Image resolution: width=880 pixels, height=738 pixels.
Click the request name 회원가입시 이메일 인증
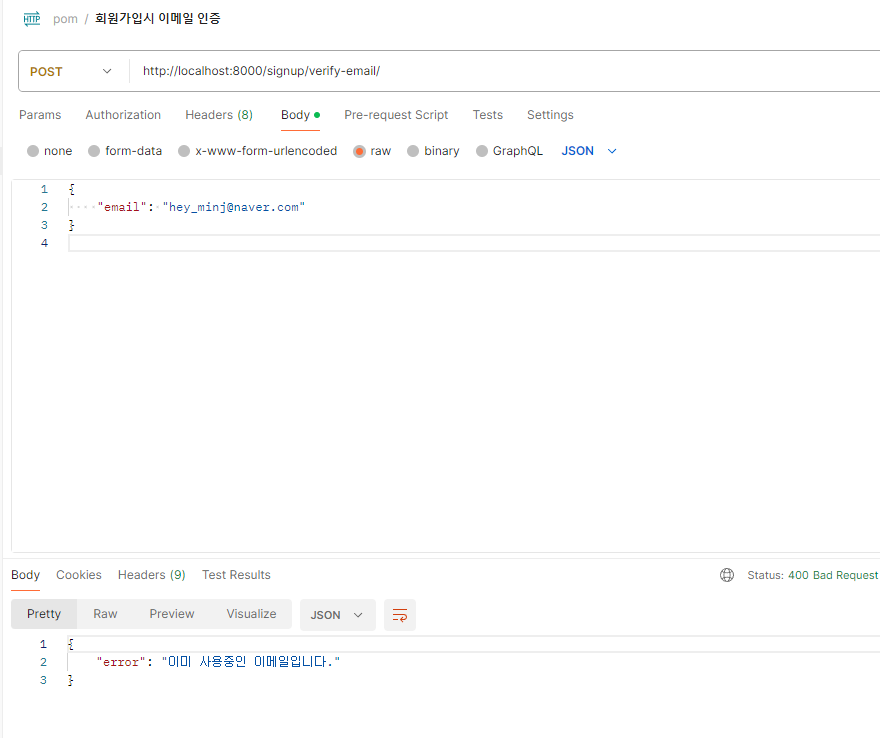(158, 19)
